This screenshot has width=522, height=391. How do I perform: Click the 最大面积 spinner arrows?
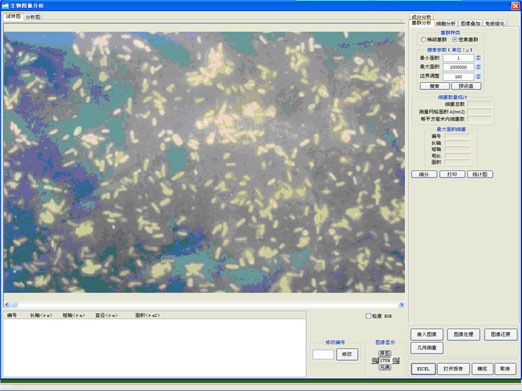coord(478,67)
